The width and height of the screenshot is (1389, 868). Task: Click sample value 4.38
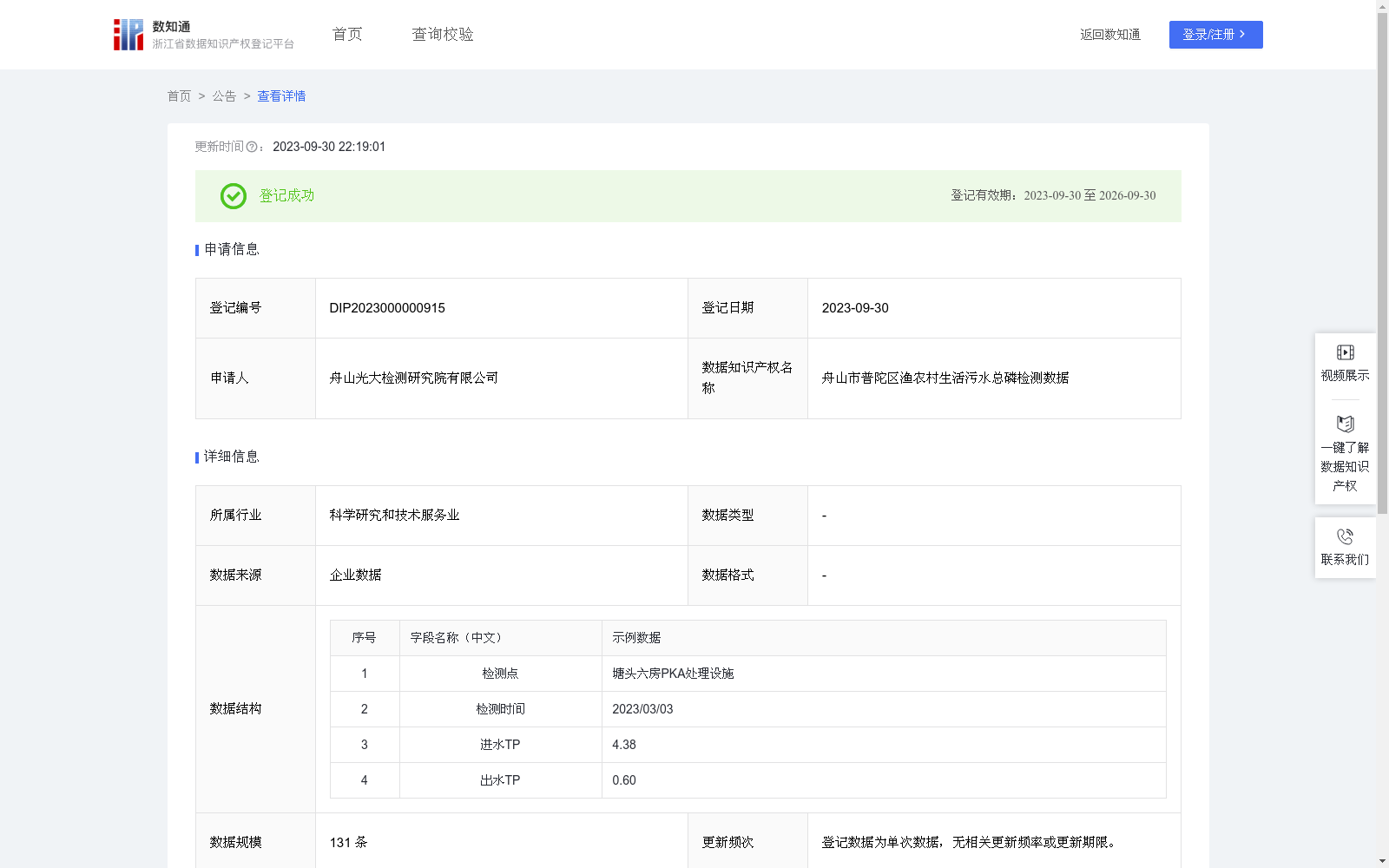click(624, 745)
